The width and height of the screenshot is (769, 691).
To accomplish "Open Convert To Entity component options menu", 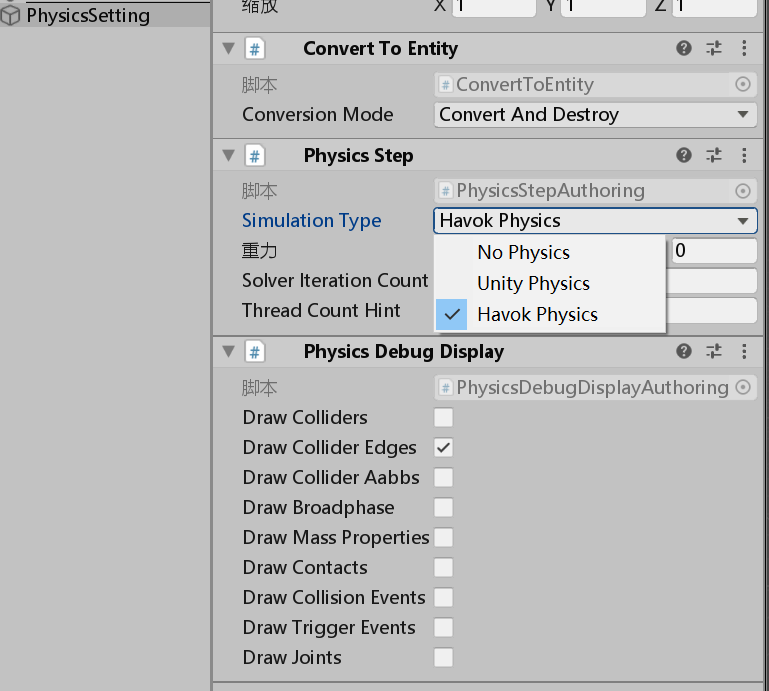I will point(744,48).
